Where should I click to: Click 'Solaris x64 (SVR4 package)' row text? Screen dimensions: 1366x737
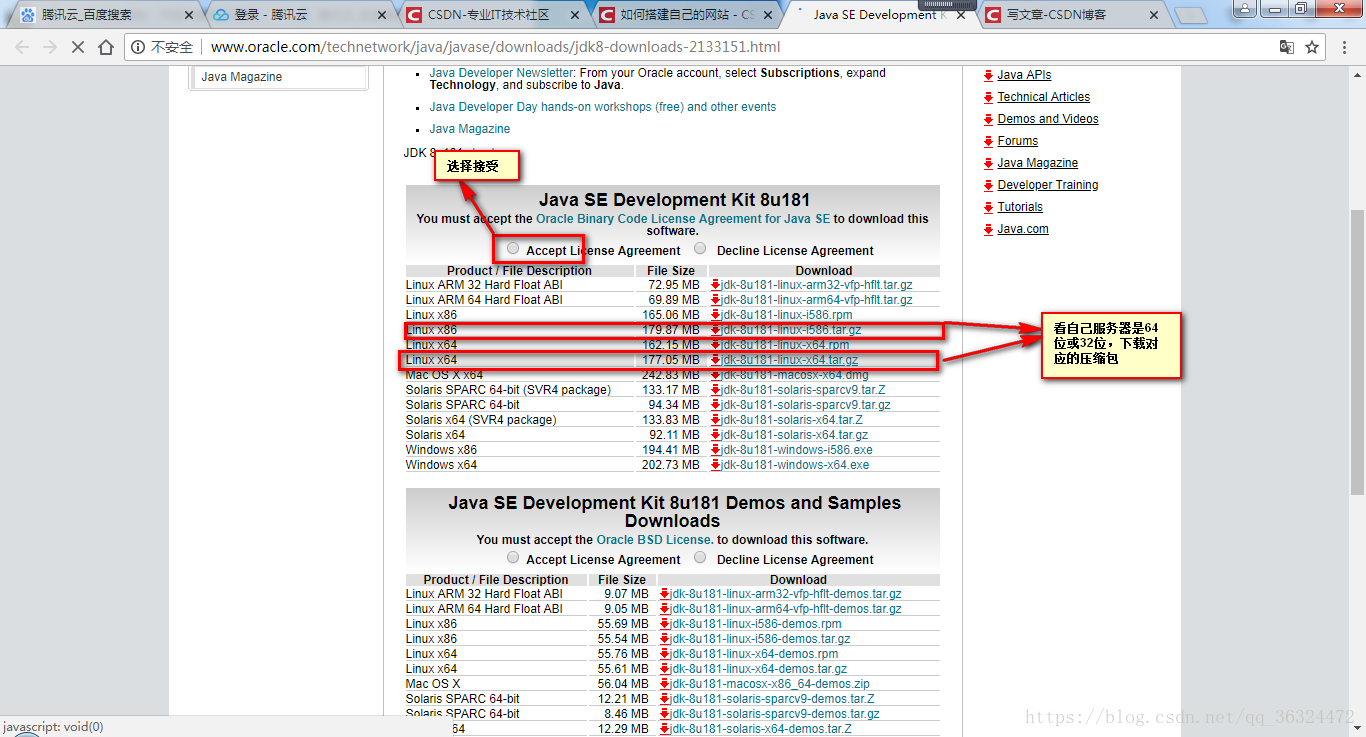[x=481, y=420]
